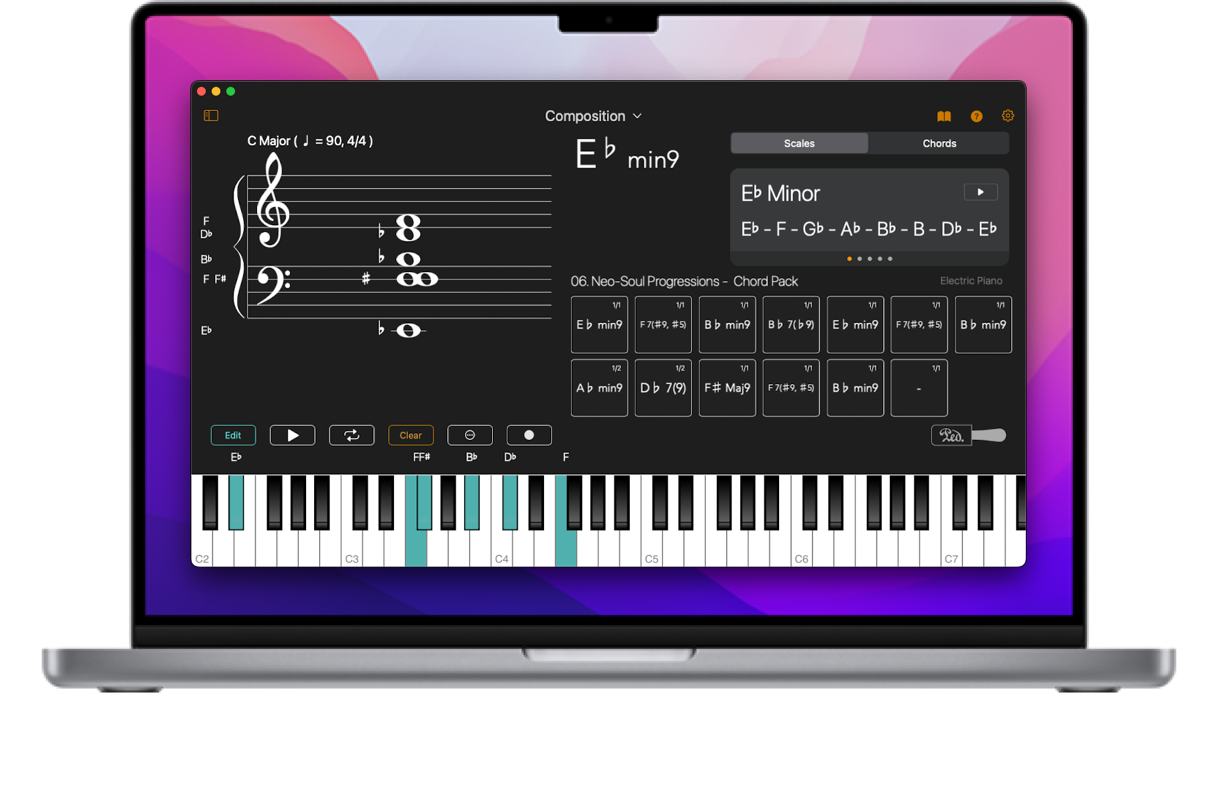This screenshot has width=1218, height=800.
Task: Open the Neo-Soul Progressions chord pack selector
Action: [x=684, y=281]
